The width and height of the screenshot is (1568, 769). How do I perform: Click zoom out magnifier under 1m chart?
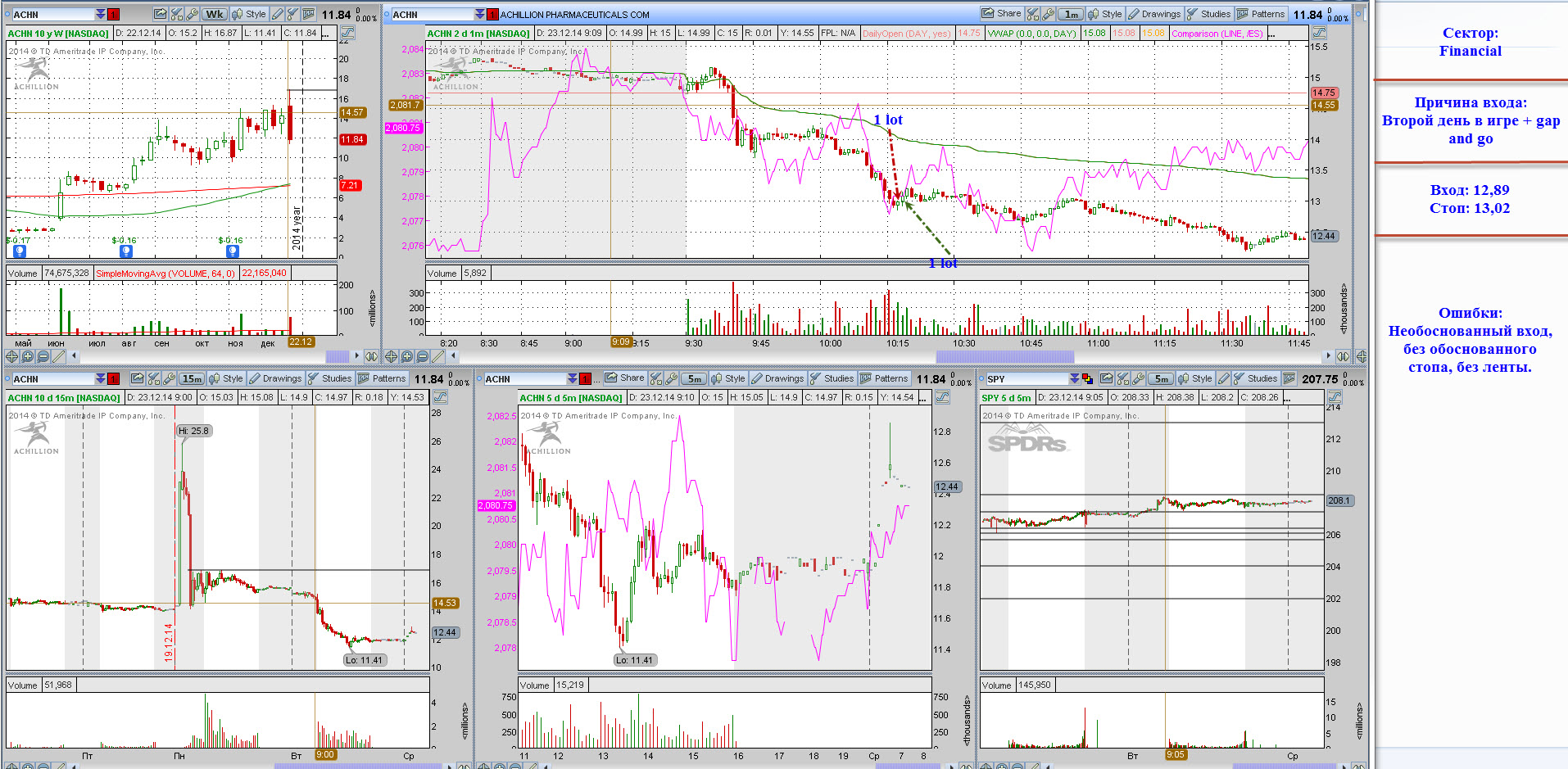(x=422, y=356)
